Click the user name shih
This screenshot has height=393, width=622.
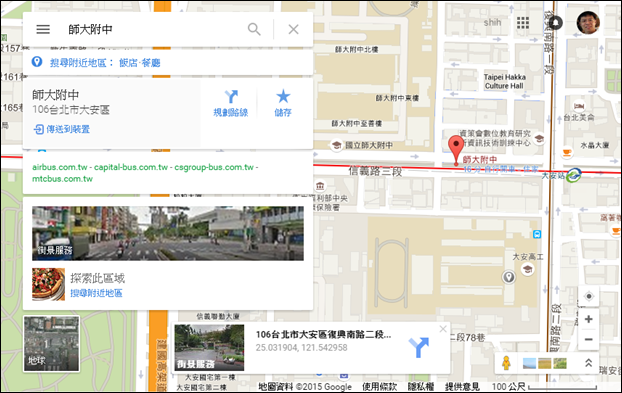(492, 23)
